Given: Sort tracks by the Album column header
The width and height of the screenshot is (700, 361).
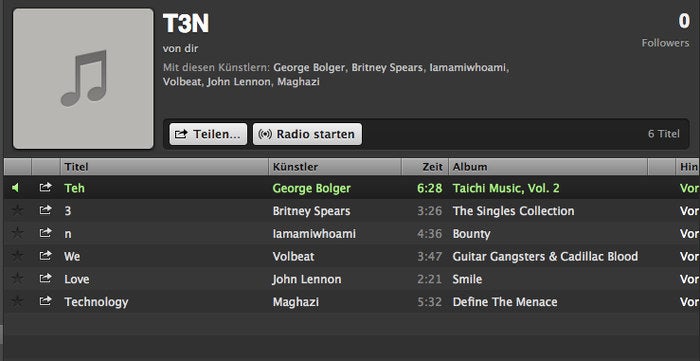Looking at the screenshot, I should click(x=548, y=167).
